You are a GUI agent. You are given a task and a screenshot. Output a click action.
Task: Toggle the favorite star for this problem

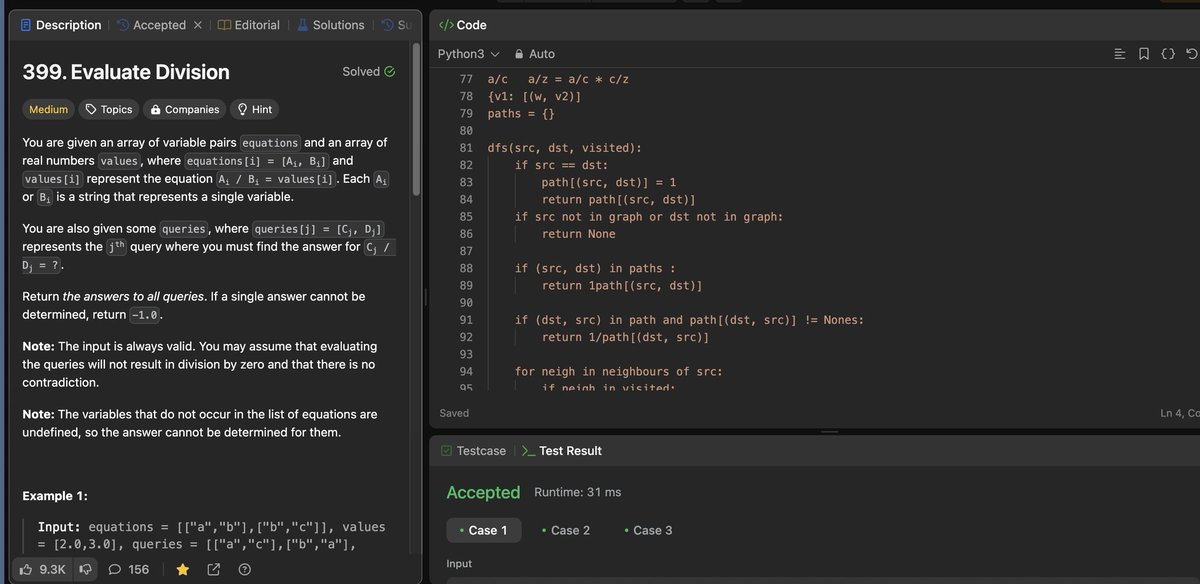pyautogui.click(x=183, y=570)
